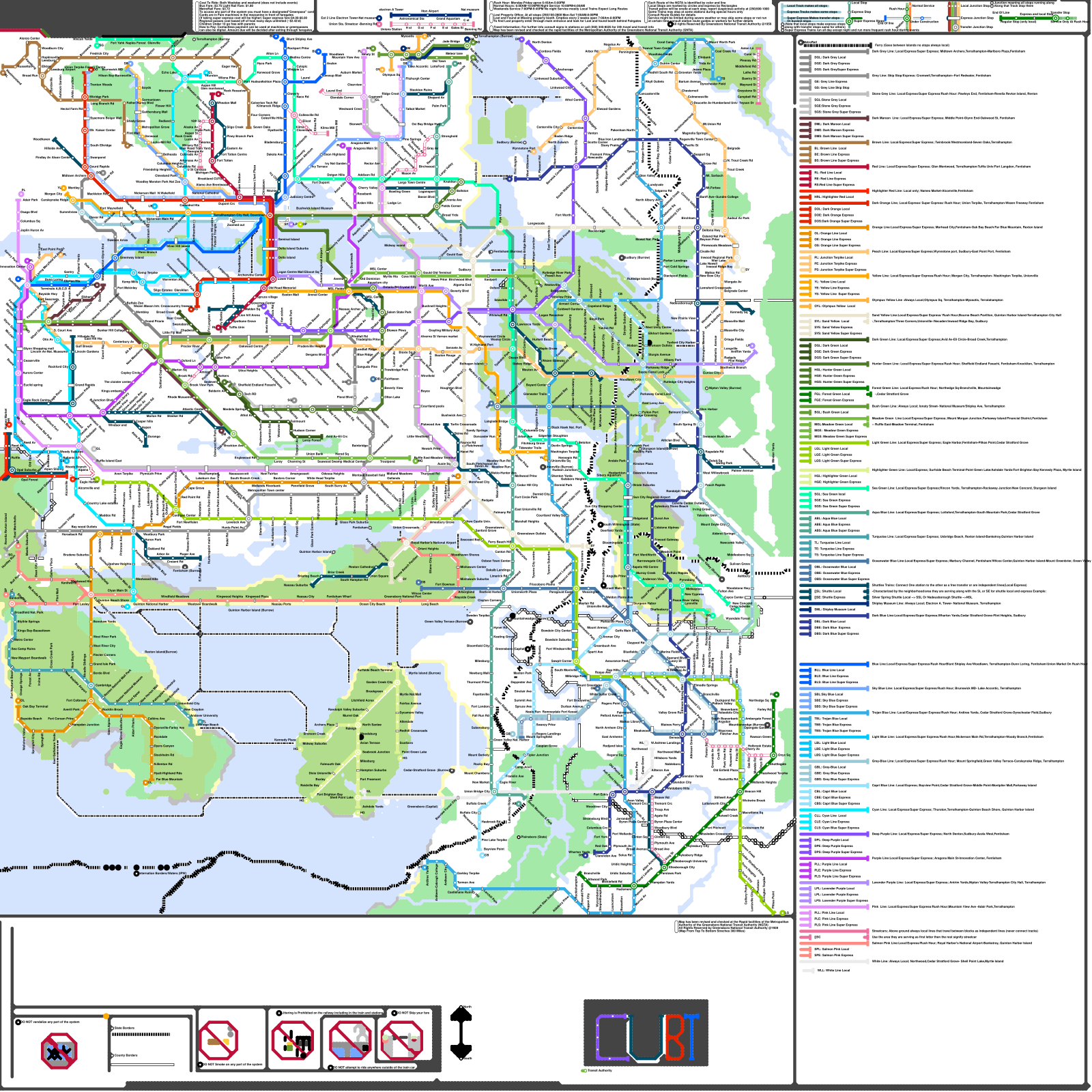Pick the Orange Line legend color bar
The height and width of the screenshot is (1092, 1092).
click(834, 227)
